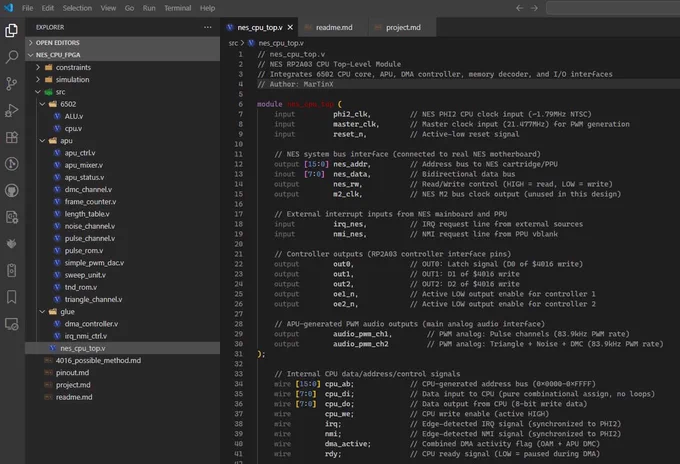Open noise_channel.v file
Image resolution: width=680 pixels, height=464 pixels.
click(x=122, y=226)
